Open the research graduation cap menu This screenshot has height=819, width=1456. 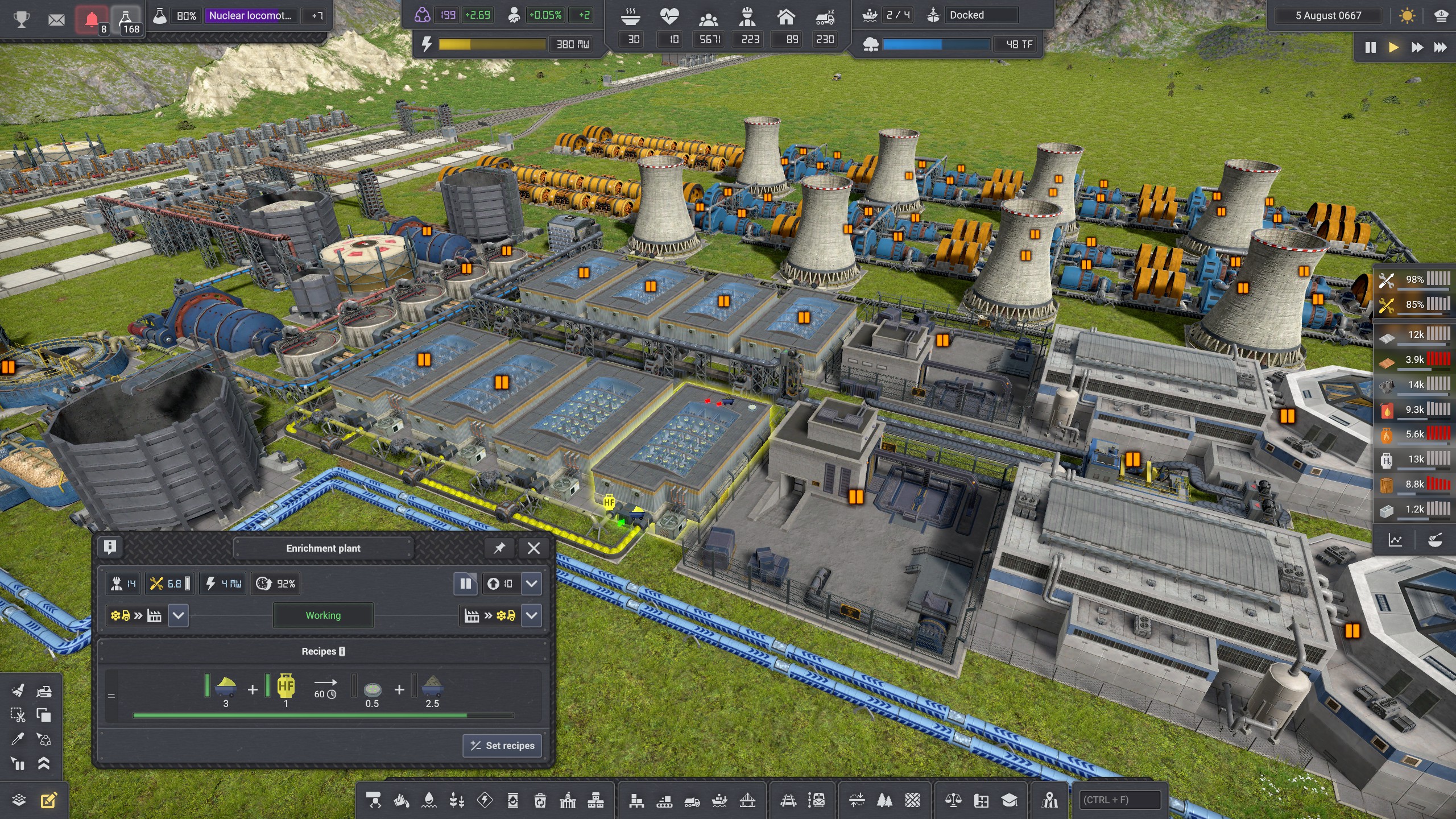click(1009, 801)
